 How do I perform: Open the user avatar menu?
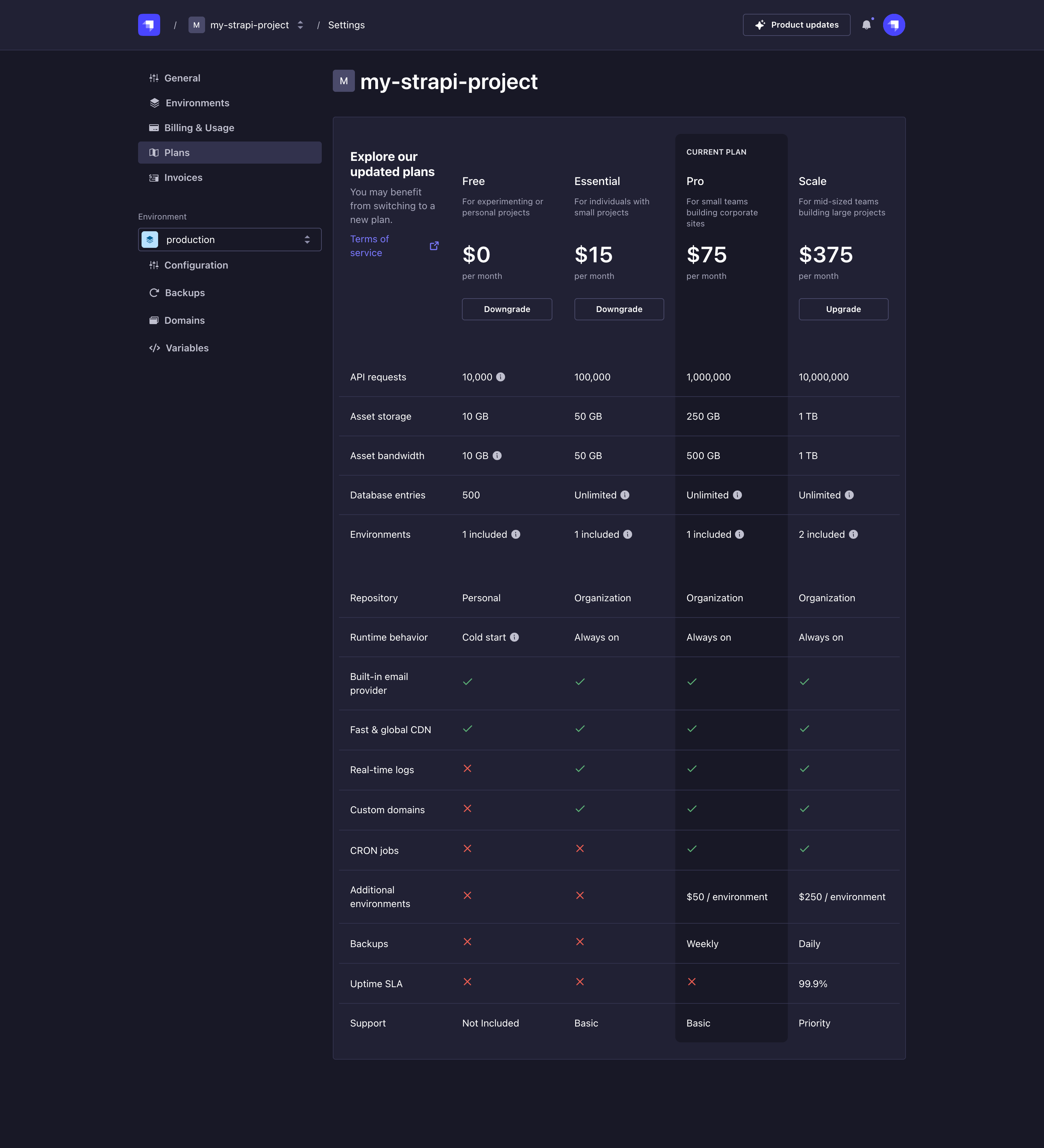(893, 25)
